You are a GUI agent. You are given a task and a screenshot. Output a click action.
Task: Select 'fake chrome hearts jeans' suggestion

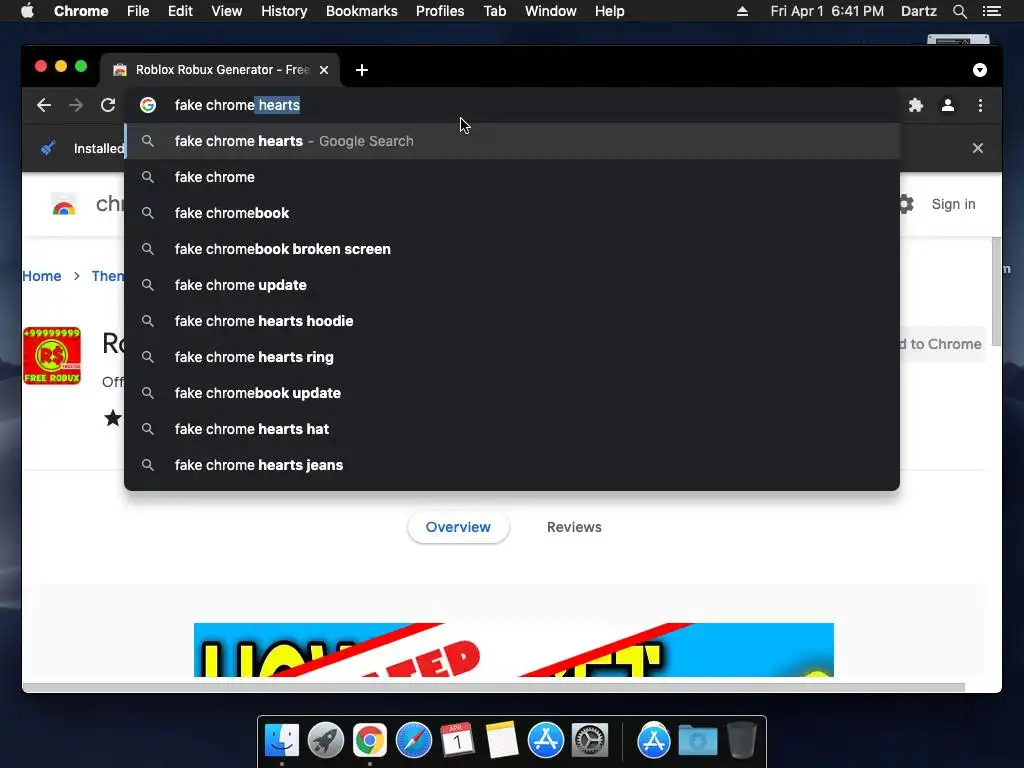pyautogui.click(x=512, y=464)
